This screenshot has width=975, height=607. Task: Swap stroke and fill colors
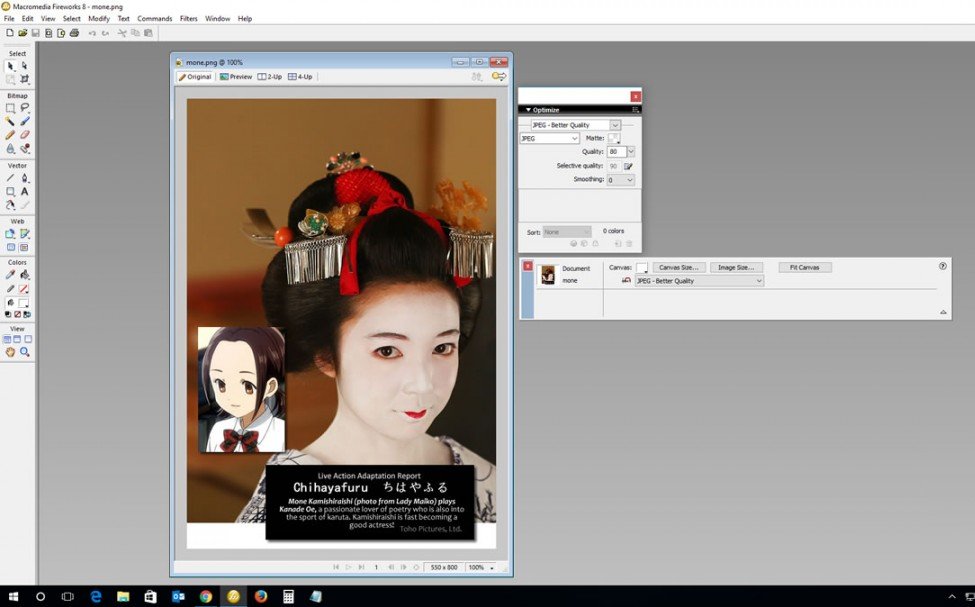[x=27, y=315]
